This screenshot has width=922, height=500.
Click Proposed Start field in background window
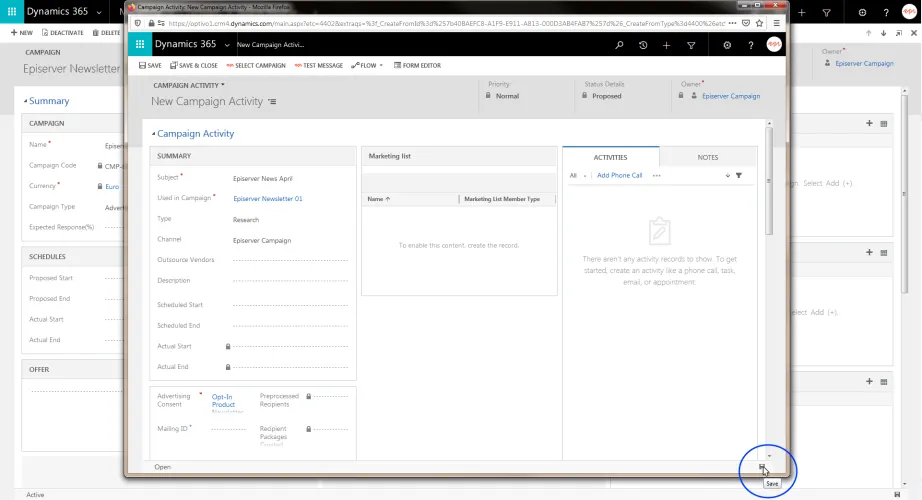pyautogui.click(x=114, y=278)
